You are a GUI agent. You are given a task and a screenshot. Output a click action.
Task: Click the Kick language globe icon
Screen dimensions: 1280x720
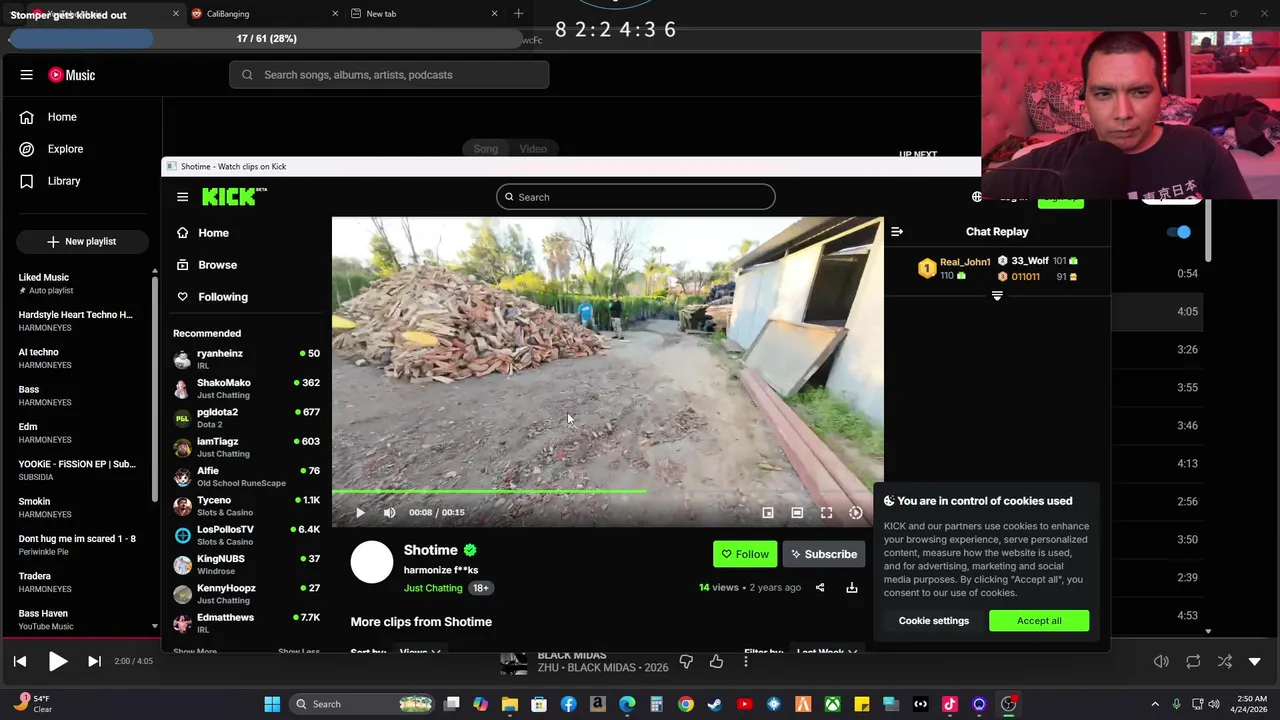[977, 197]
